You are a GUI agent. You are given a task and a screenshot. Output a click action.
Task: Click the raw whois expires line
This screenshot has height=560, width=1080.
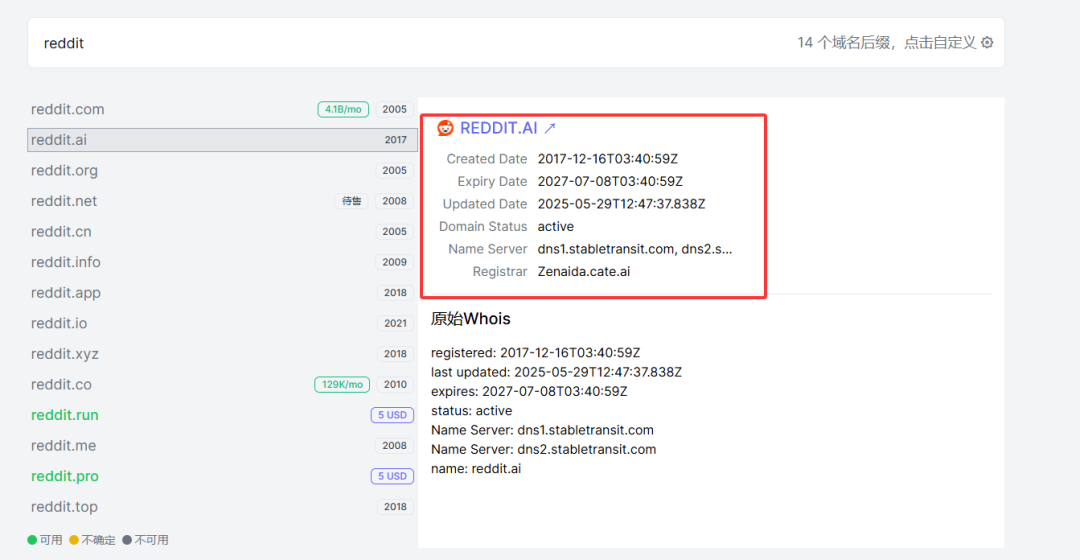(x=529, y=391)
